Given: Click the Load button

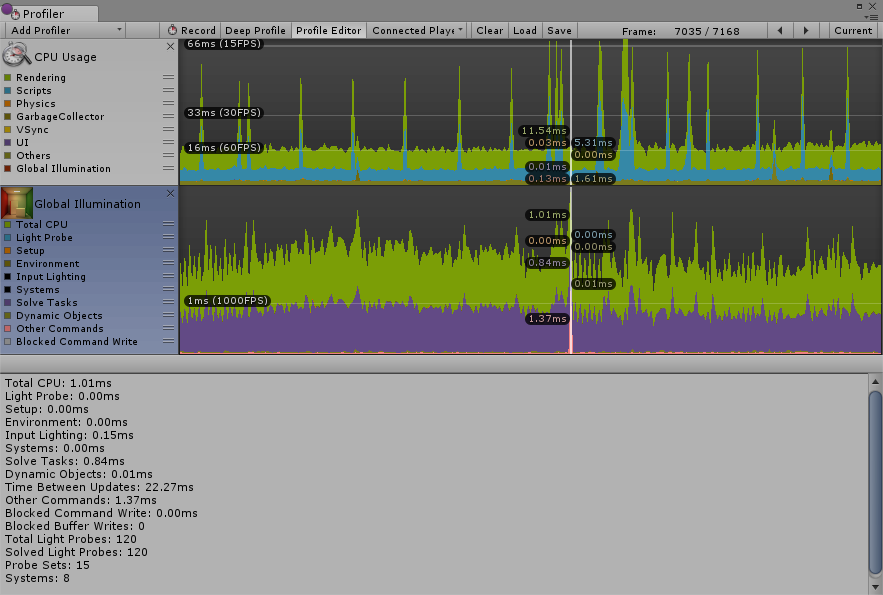Looking at the screenshot, I should tap(525, 31).
